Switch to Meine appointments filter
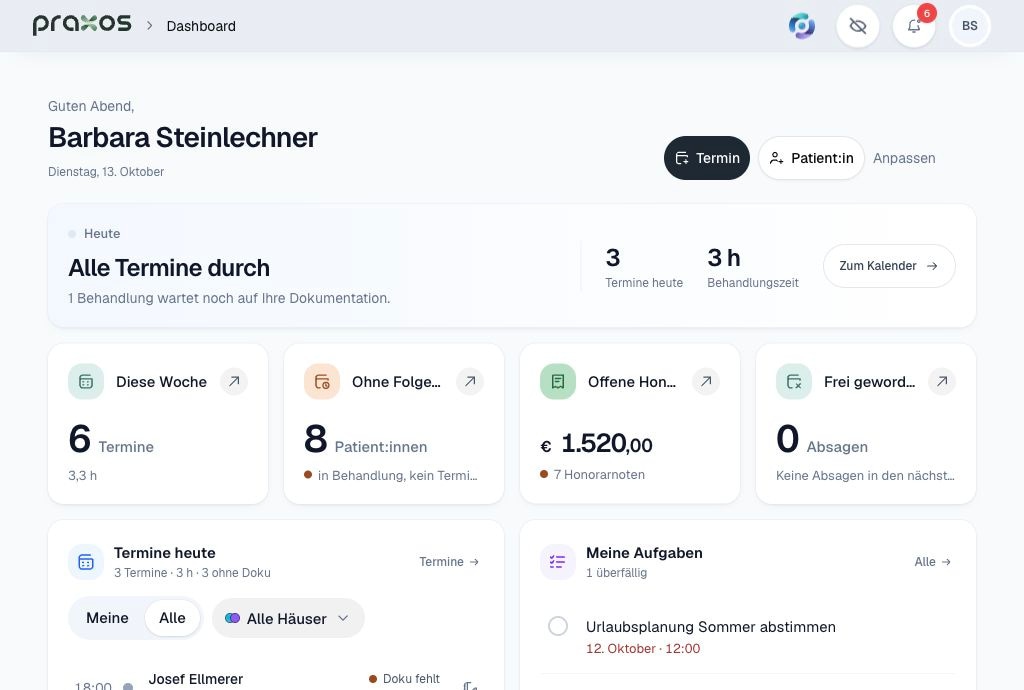Image resolution: width=1024 pixels, height=690 pixels. click(x=107, y=618)
